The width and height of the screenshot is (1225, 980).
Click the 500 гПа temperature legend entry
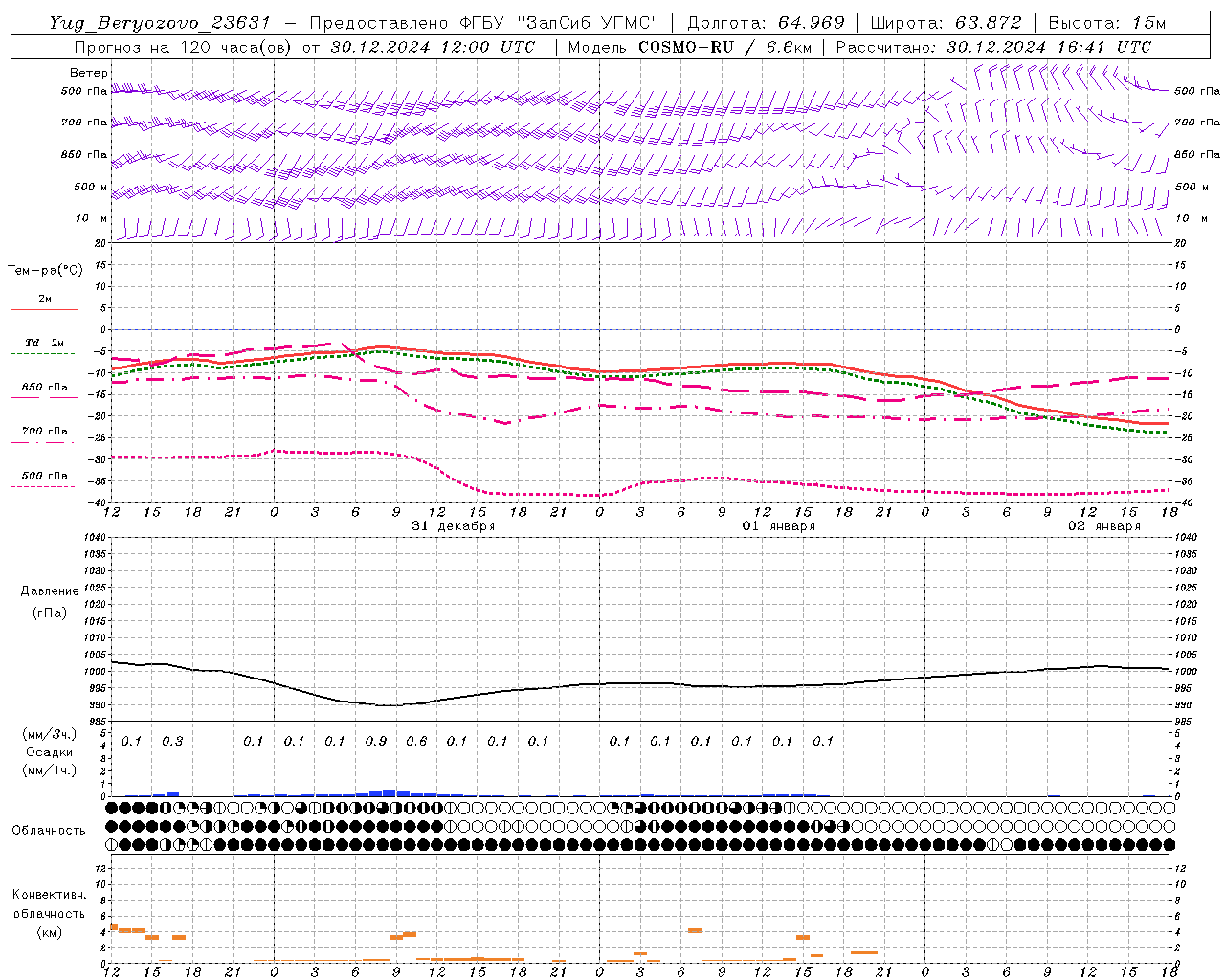[44, 476]
